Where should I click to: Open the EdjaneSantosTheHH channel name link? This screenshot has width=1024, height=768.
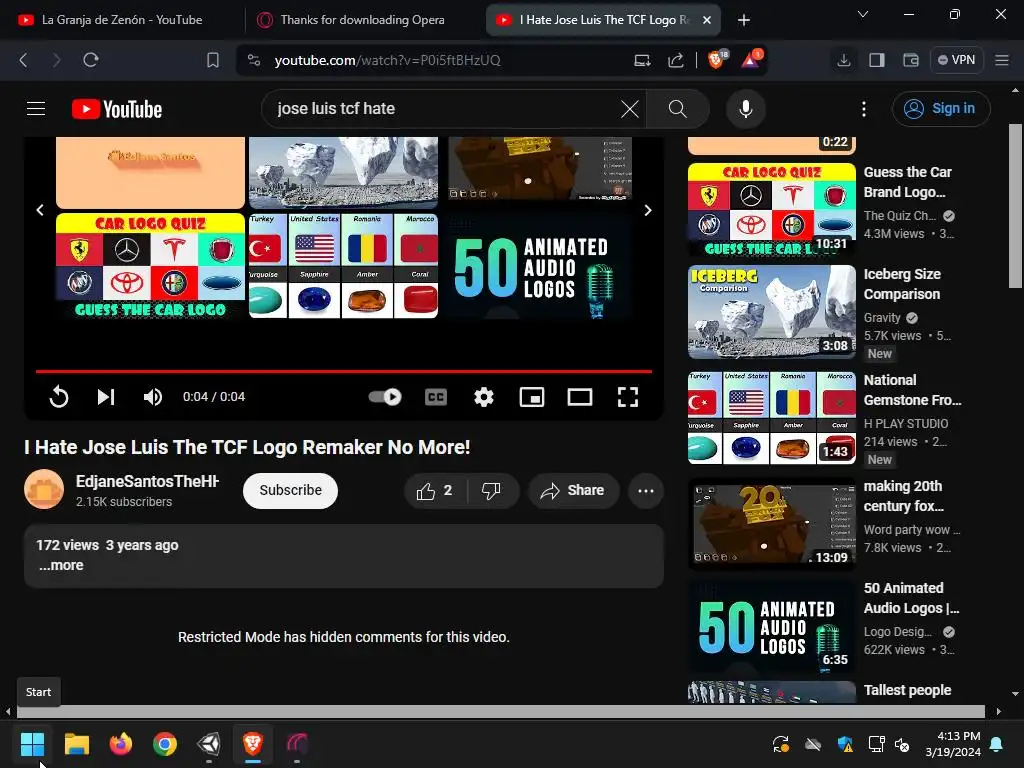coord(147,481)
